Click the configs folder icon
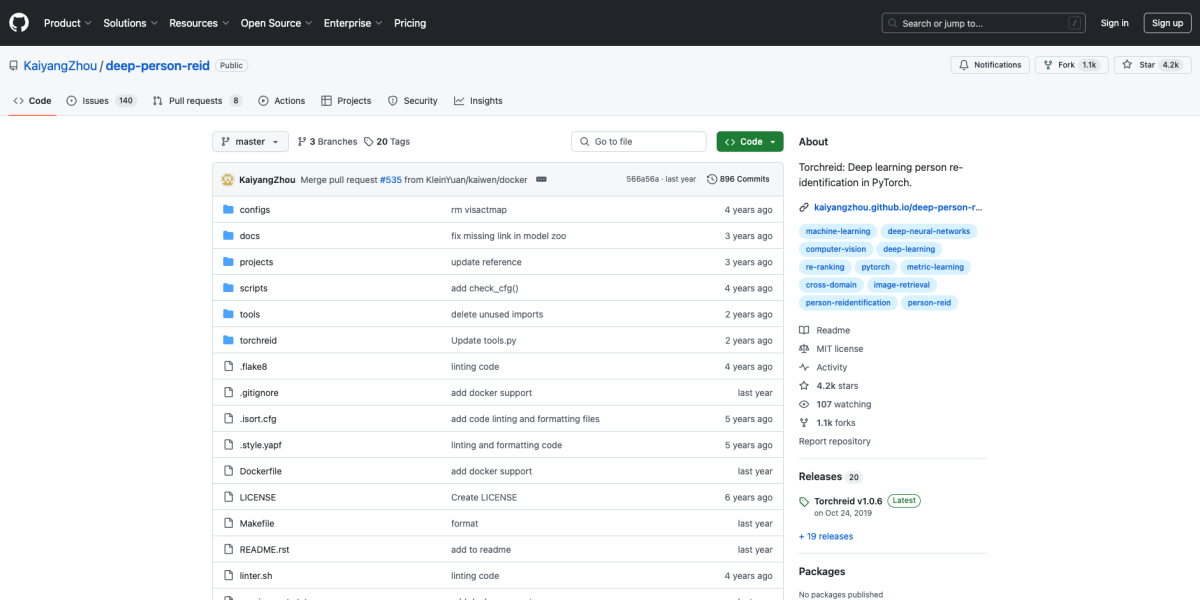Viewport: 1200px width, 600px height. coord(228,210)
